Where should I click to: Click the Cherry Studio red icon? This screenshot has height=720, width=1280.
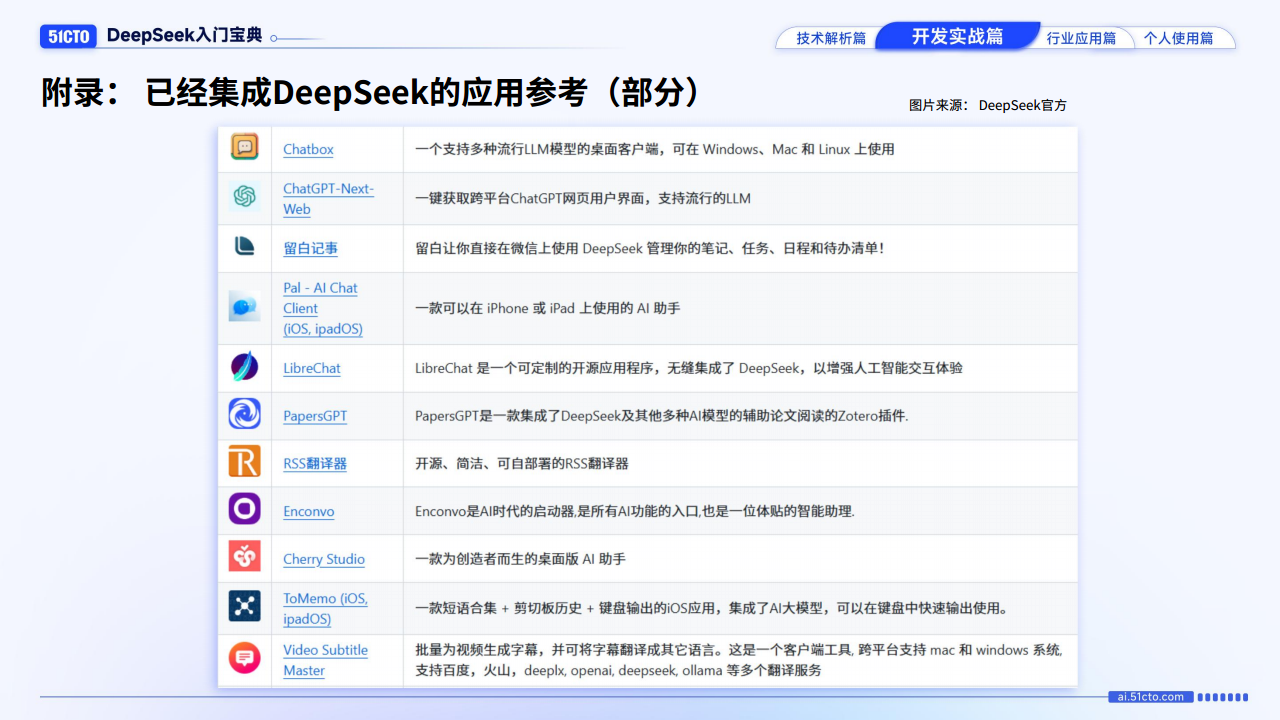pyautogui.click(x=244, y=556)
